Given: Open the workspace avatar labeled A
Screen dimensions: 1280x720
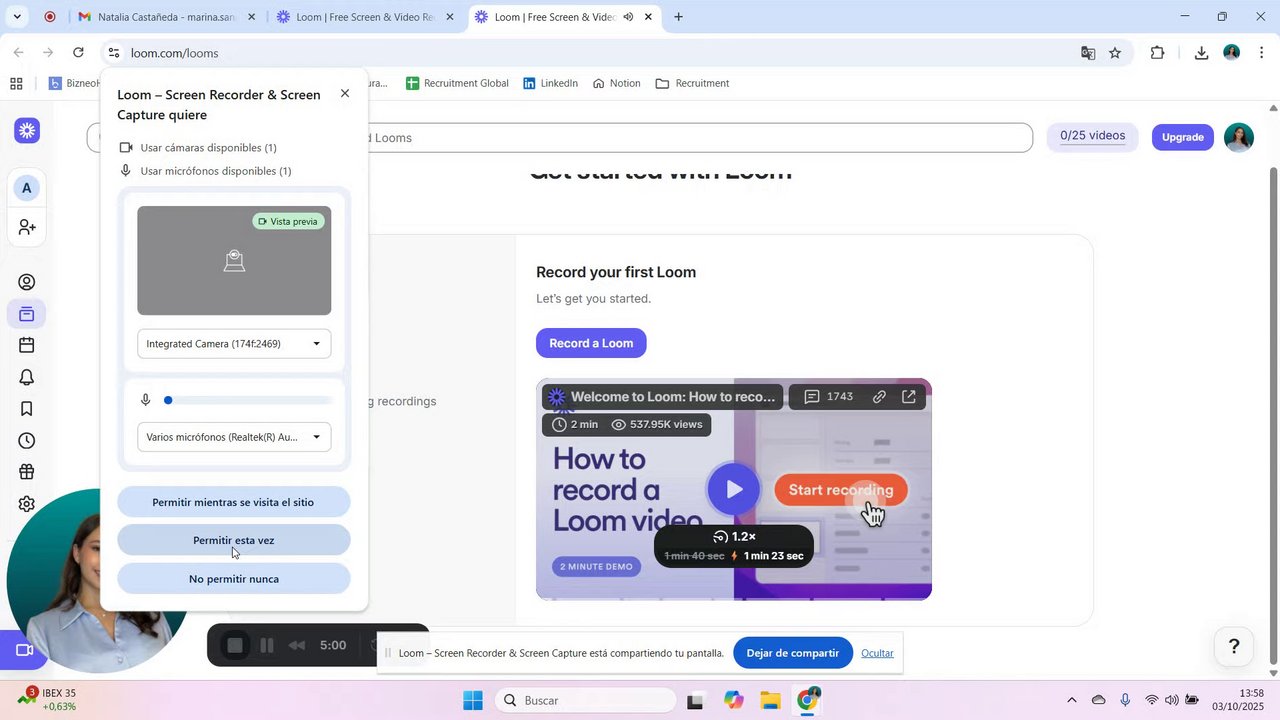Looking at the screenshot, I should [26, 188].
